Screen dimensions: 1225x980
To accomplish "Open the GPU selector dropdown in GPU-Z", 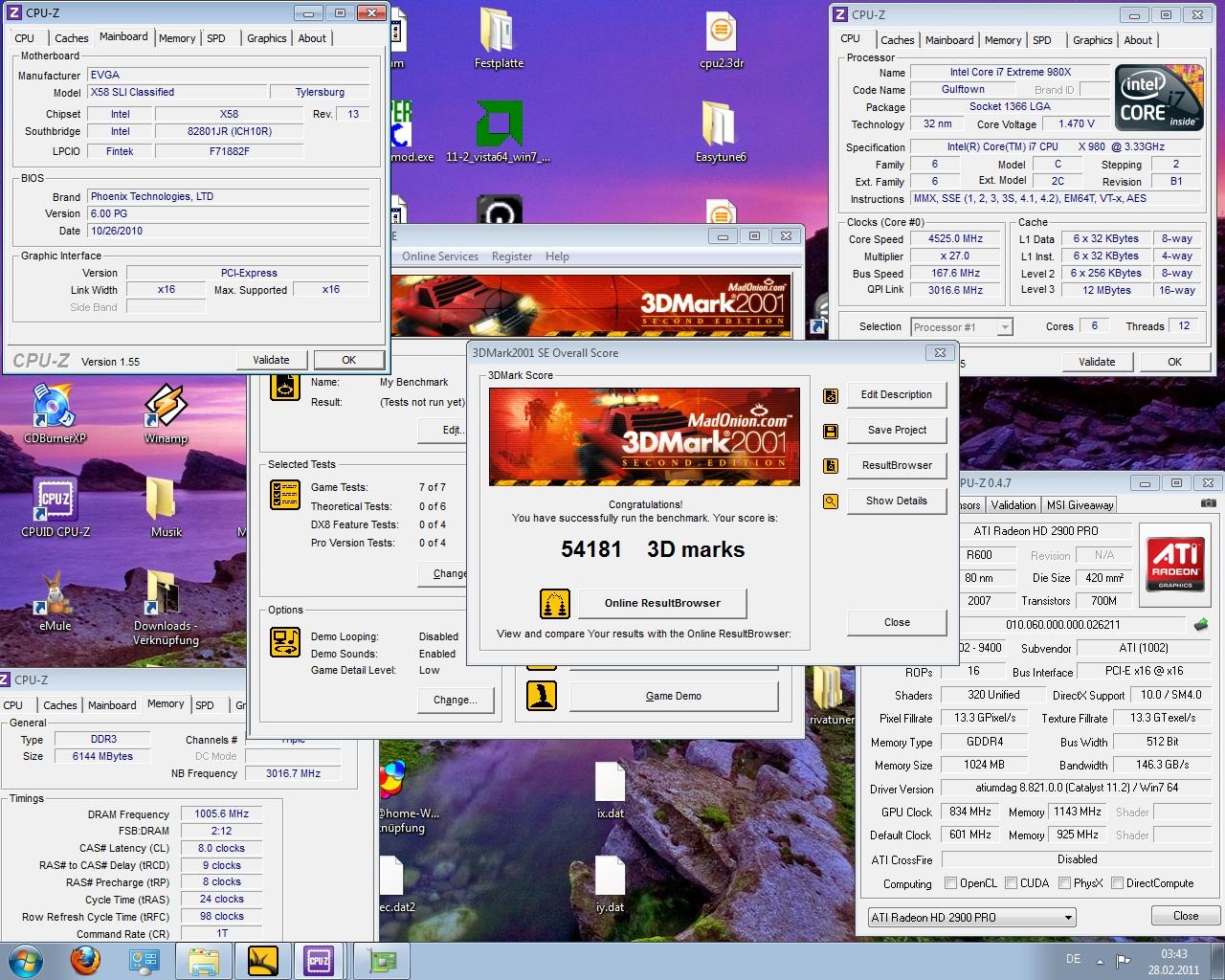I will pos(971,917).
